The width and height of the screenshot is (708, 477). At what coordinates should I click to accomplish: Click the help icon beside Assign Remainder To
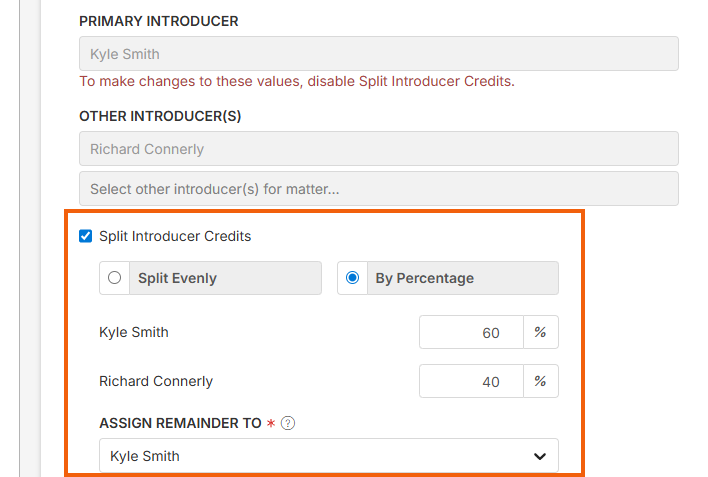(288, 423)
